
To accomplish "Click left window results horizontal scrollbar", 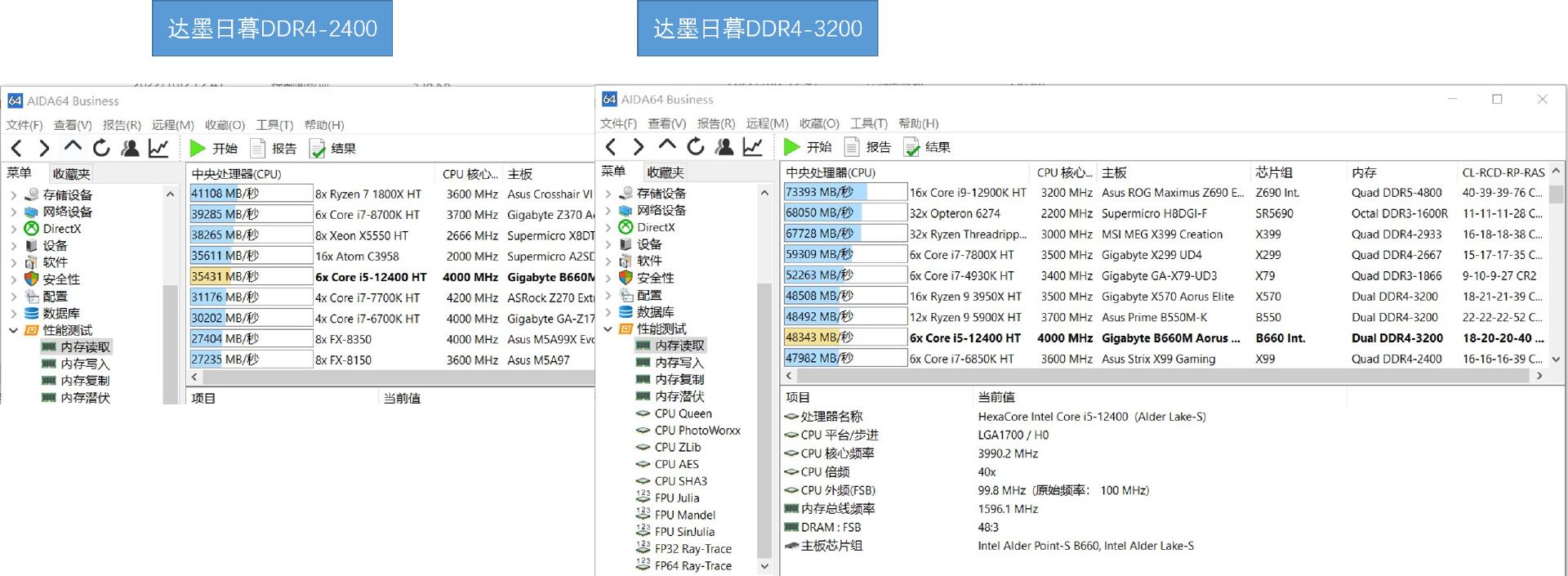I will point(399,377).
